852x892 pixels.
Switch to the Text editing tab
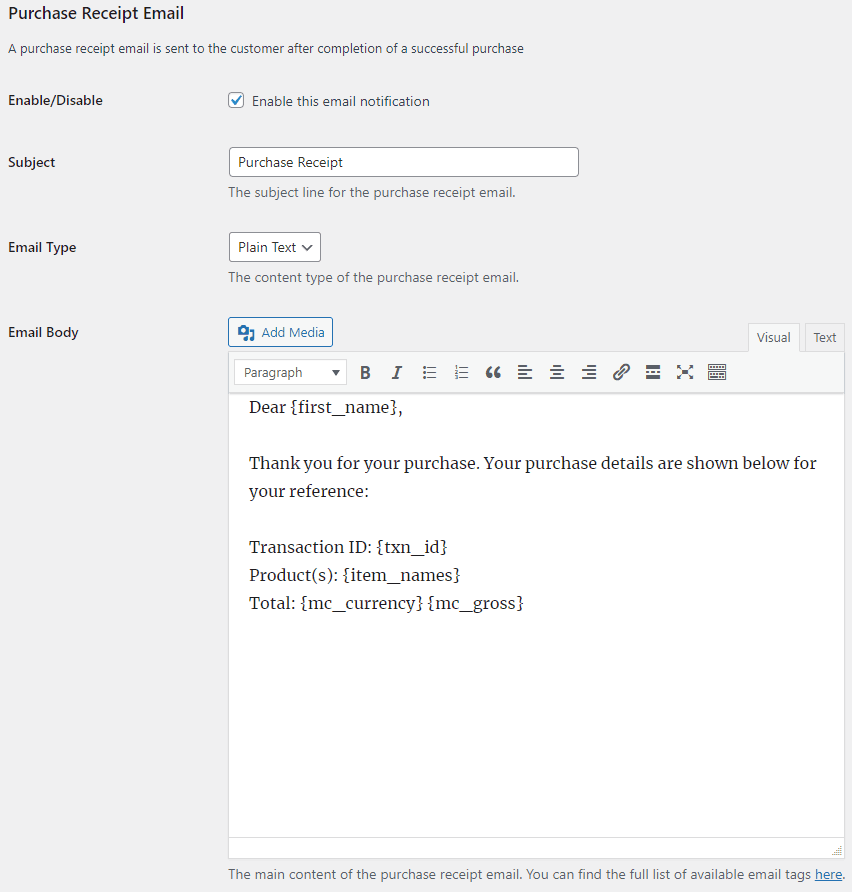click(x=823, y=337)
